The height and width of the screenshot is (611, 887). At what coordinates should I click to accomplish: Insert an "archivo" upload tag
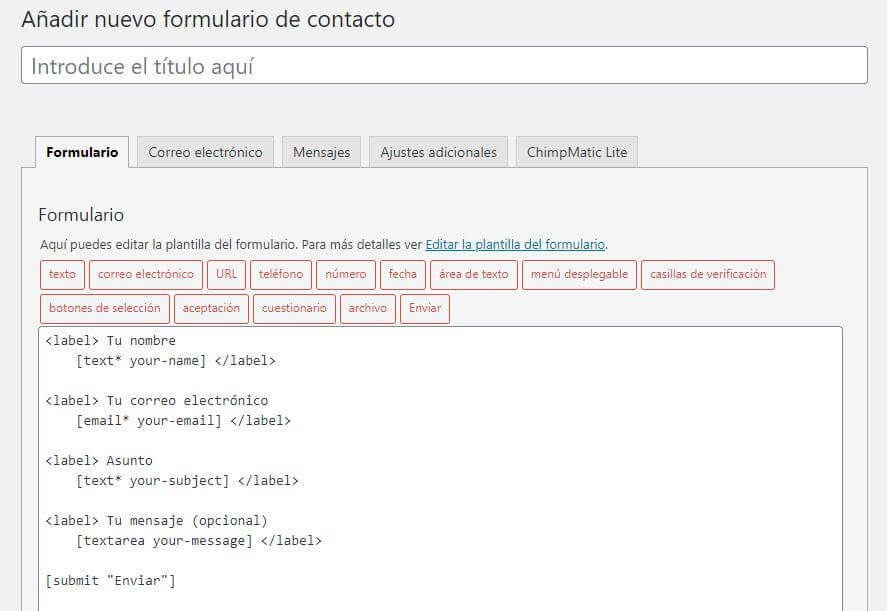(367, 308)
